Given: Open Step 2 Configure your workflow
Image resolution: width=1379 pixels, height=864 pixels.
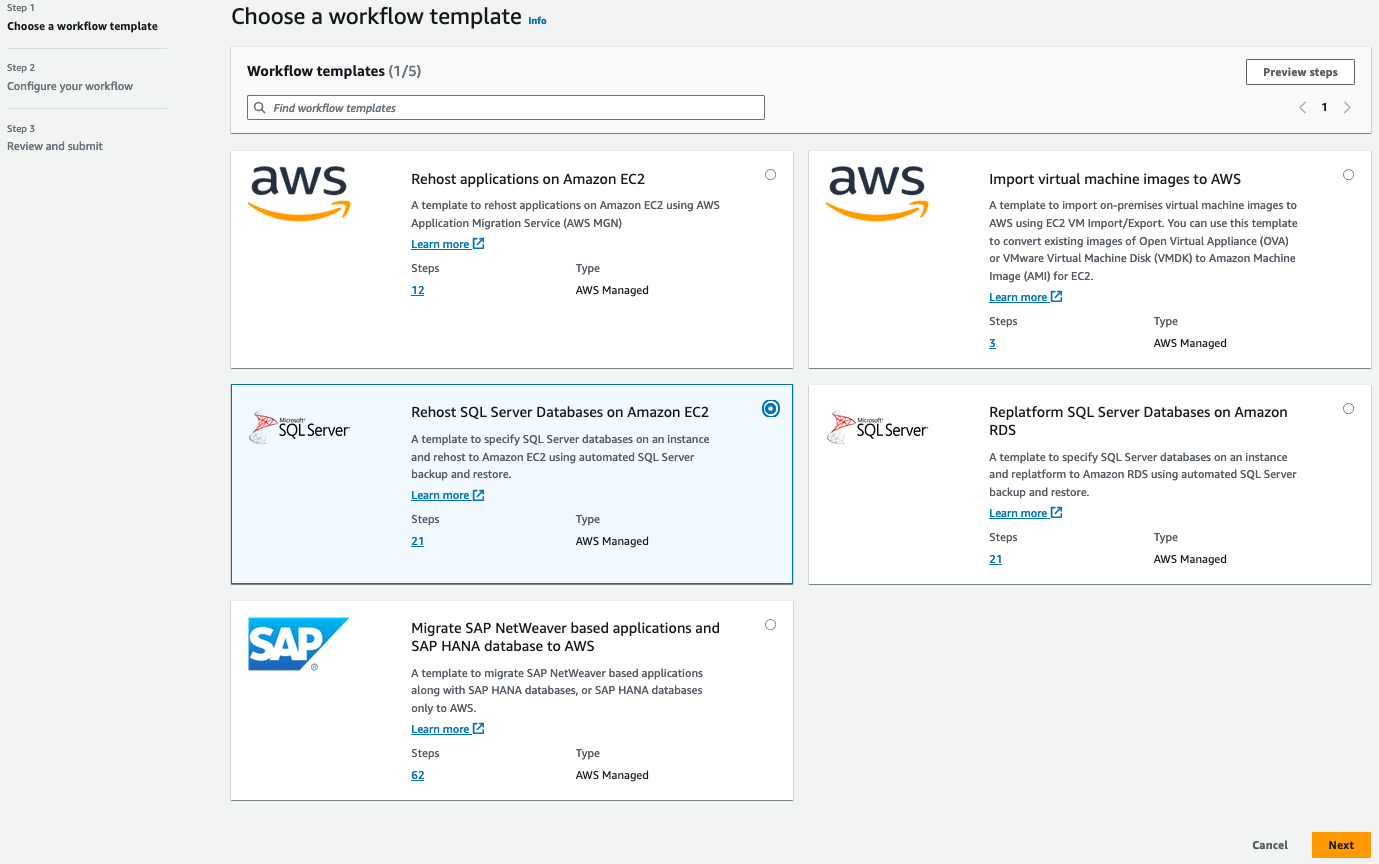Looking at the screenshot, I should click(x=70, y=86).
